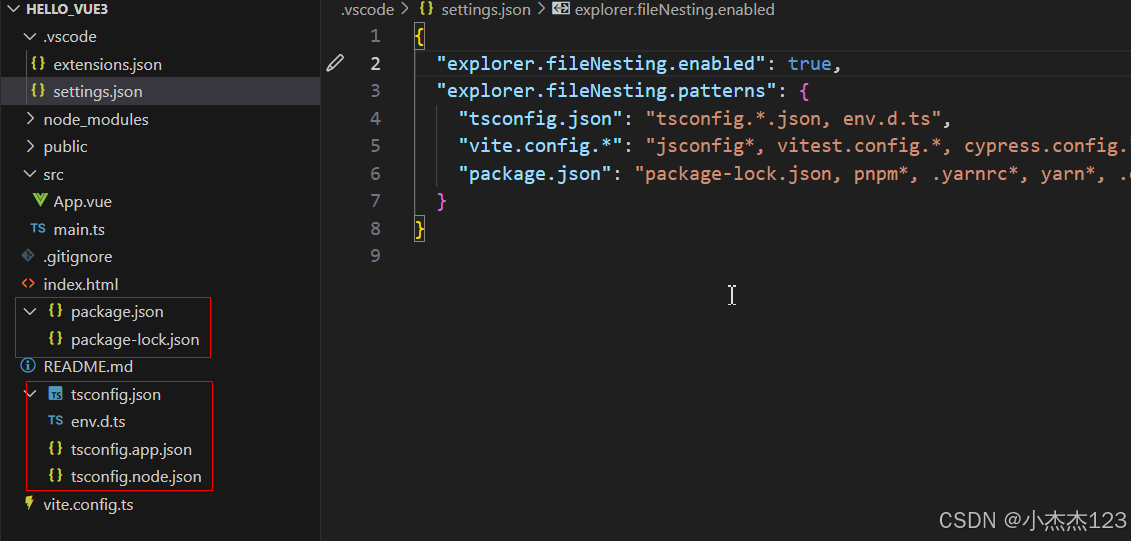Collapse nested files under package.json
The width and height of the screenshot is (1131, 541).
[x=30, y=312]
